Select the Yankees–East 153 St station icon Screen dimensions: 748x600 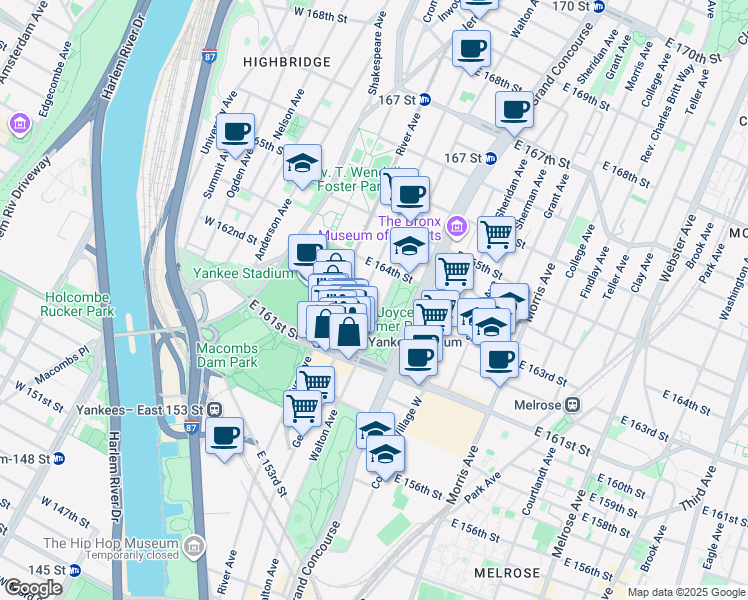click(x=215, y=410)
